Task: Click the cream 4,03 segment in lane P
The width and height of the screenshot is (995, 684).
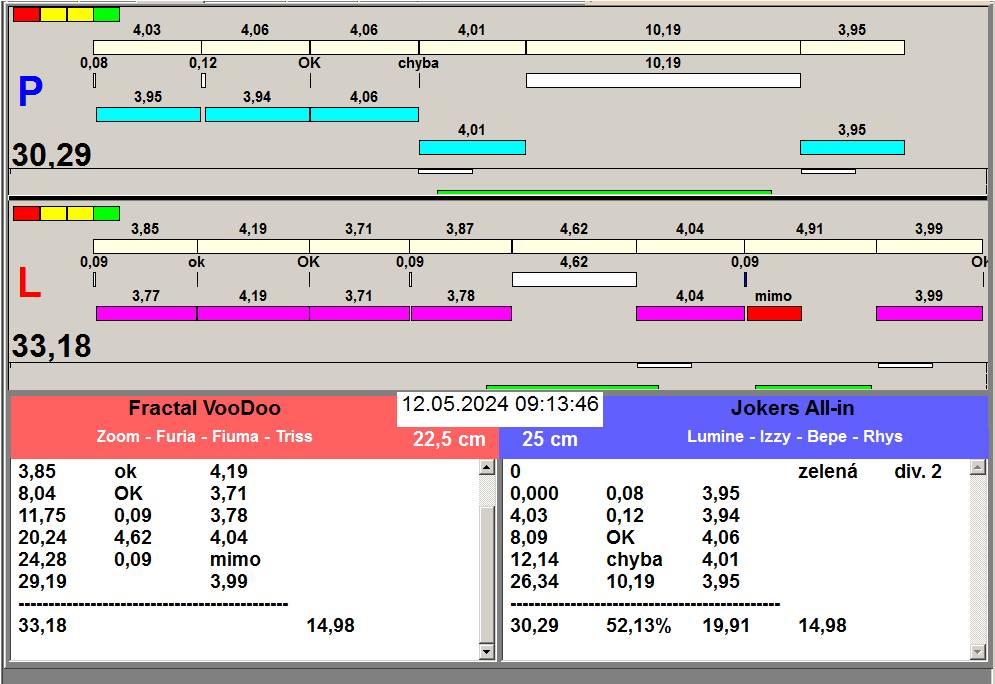Action: click(147, 48)
